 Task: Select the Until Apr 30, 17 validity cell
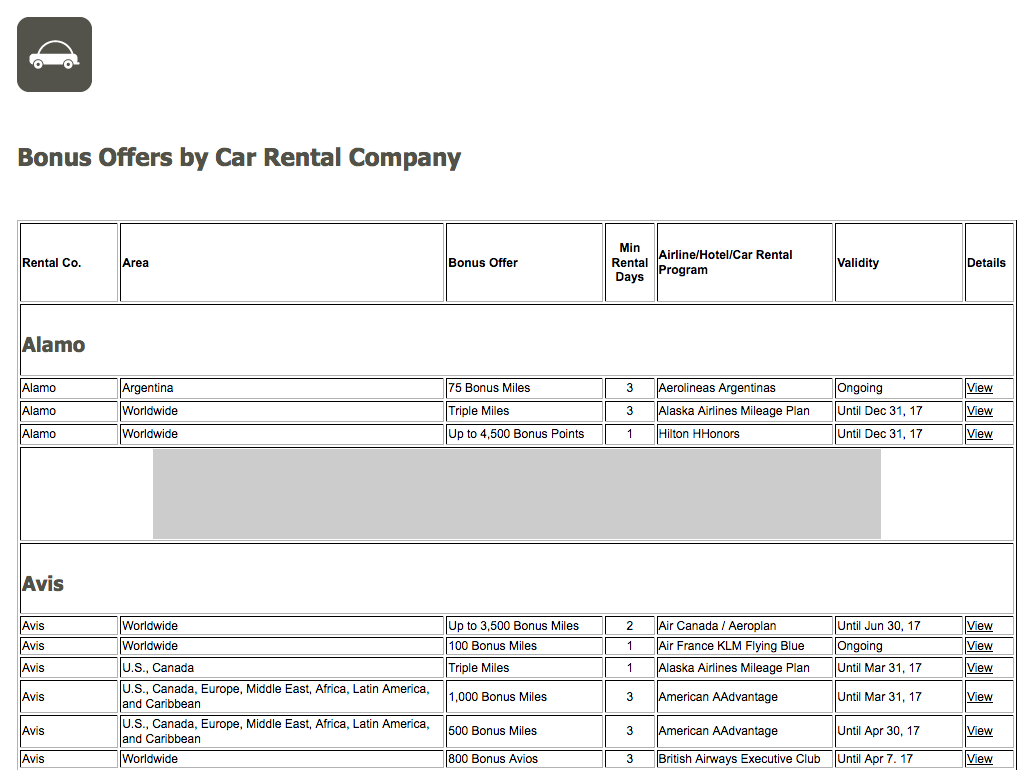[898, 731]
